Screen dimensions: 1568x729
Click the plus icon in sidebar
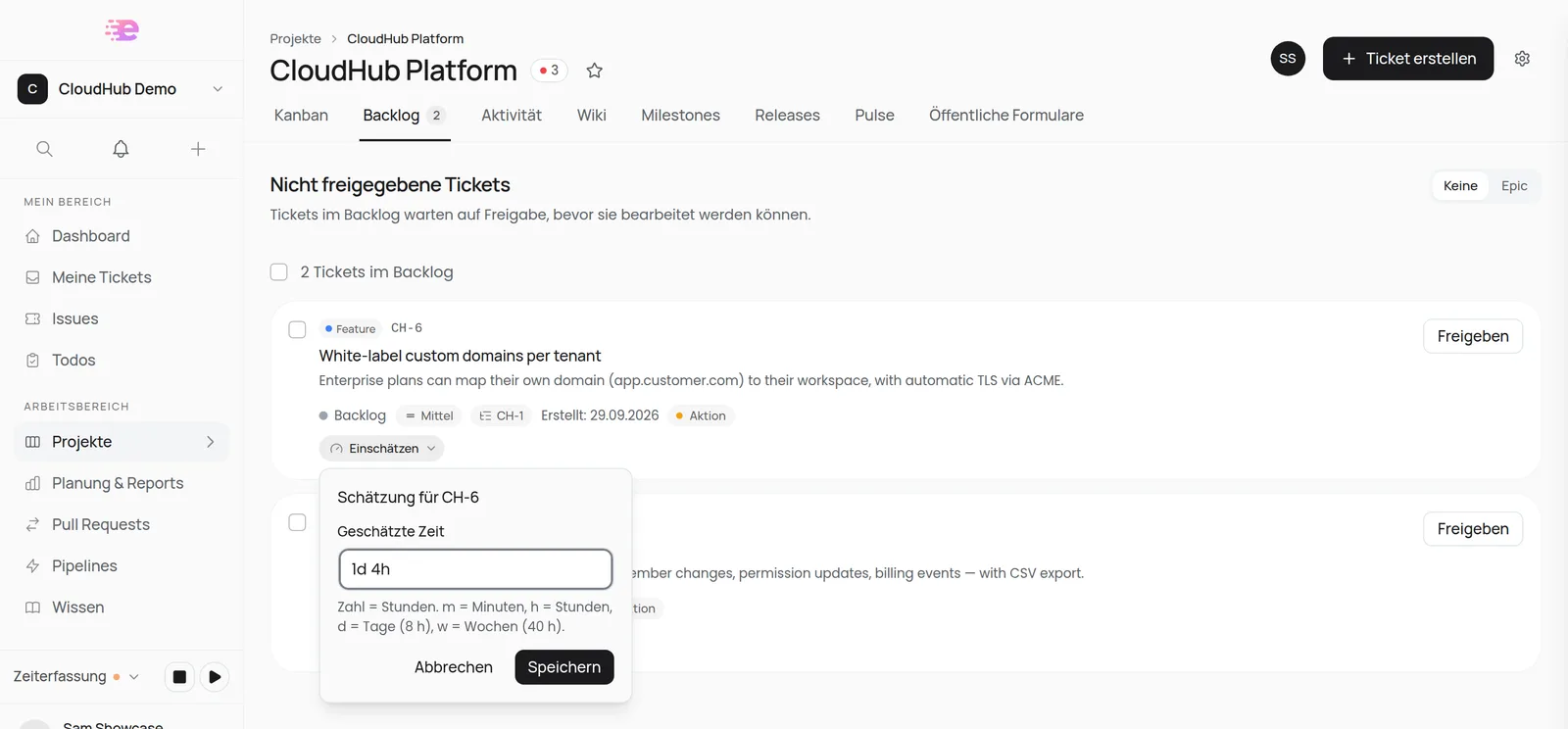198,149
